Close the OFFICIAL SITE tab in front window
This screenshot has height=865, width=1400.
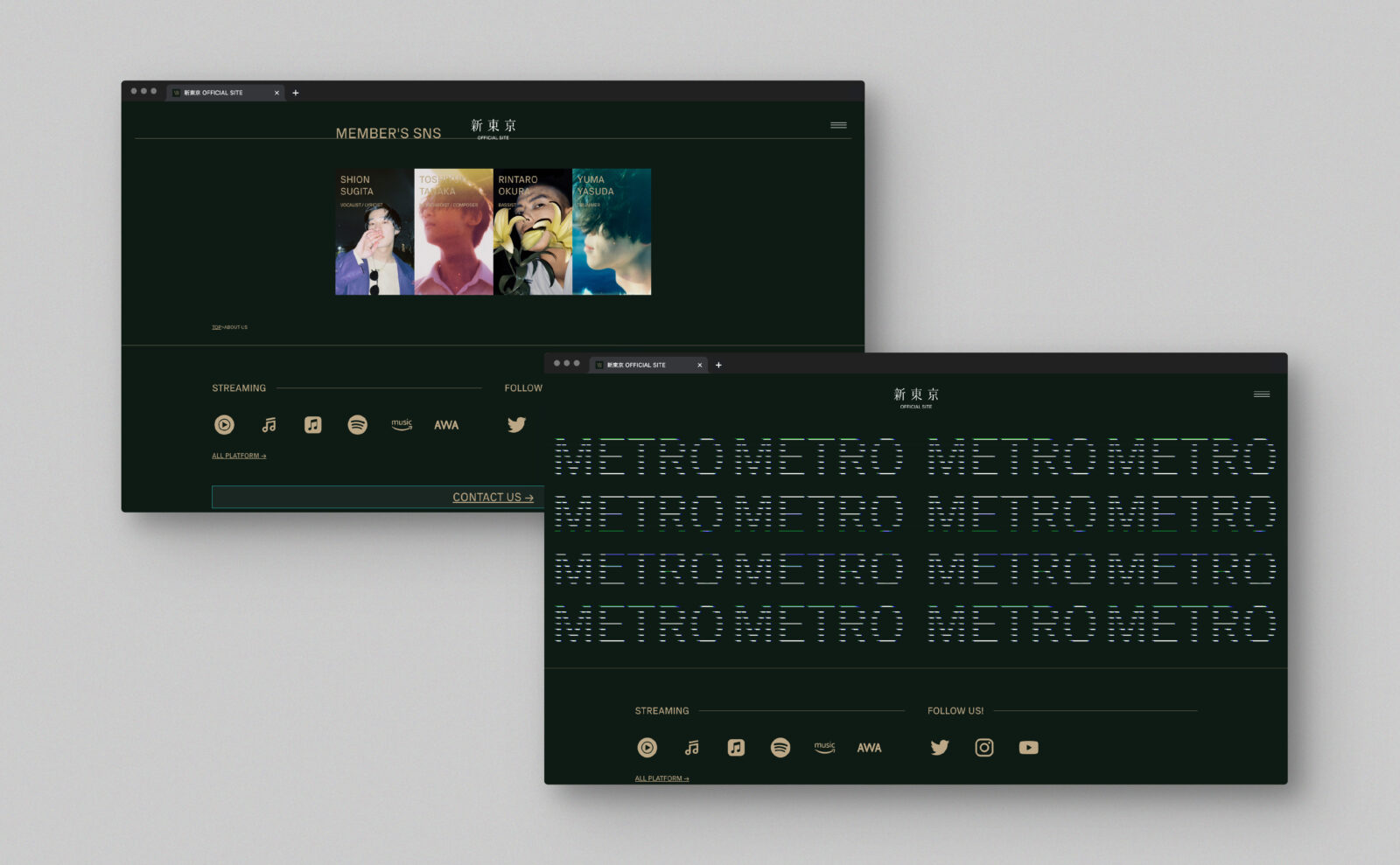699,365
